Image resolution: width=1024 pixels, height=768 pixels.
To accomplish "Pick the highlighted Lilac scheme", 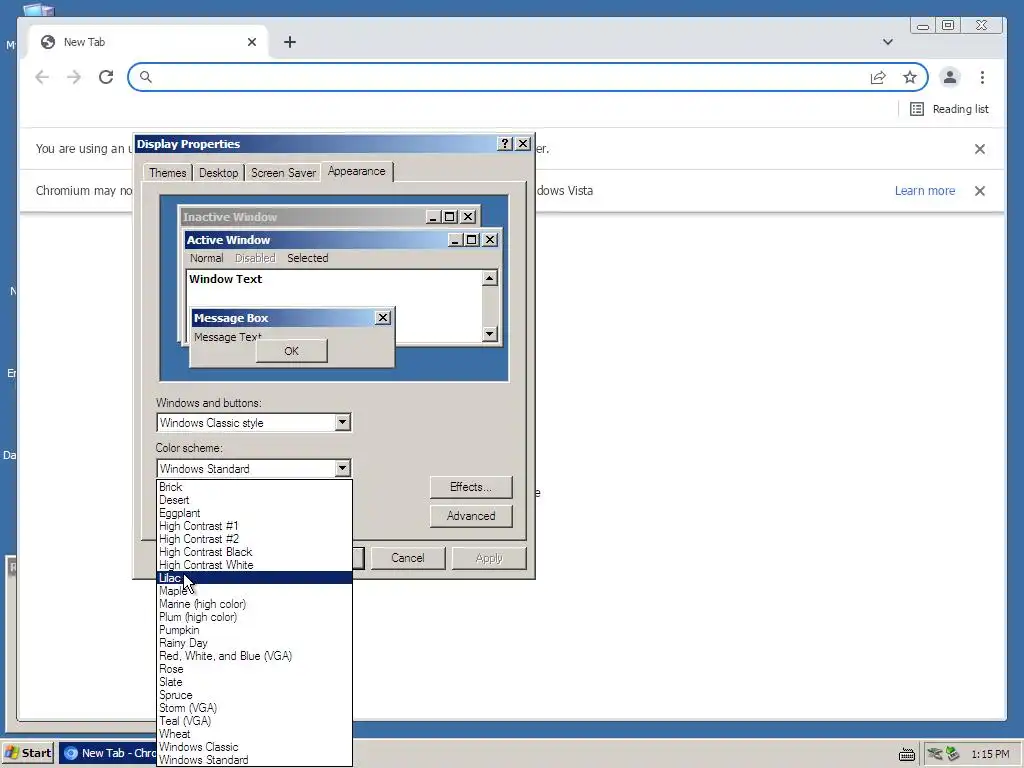I will click(x=255, y=578).
